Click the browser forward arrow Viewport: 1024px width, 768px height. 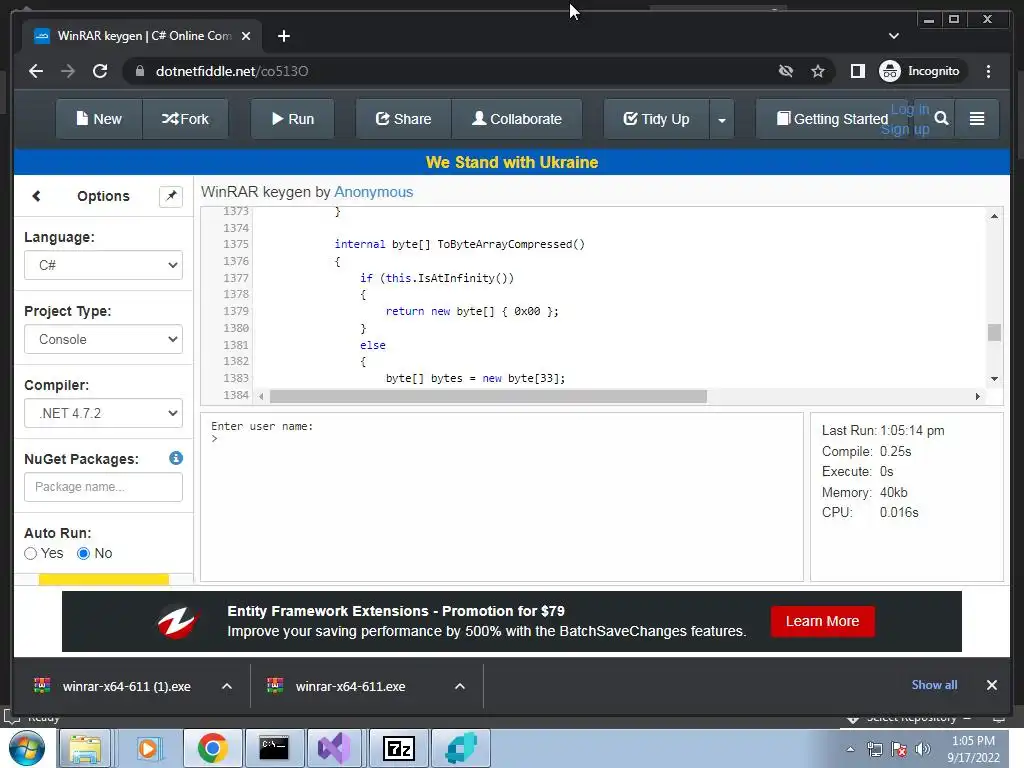[68, 71]
